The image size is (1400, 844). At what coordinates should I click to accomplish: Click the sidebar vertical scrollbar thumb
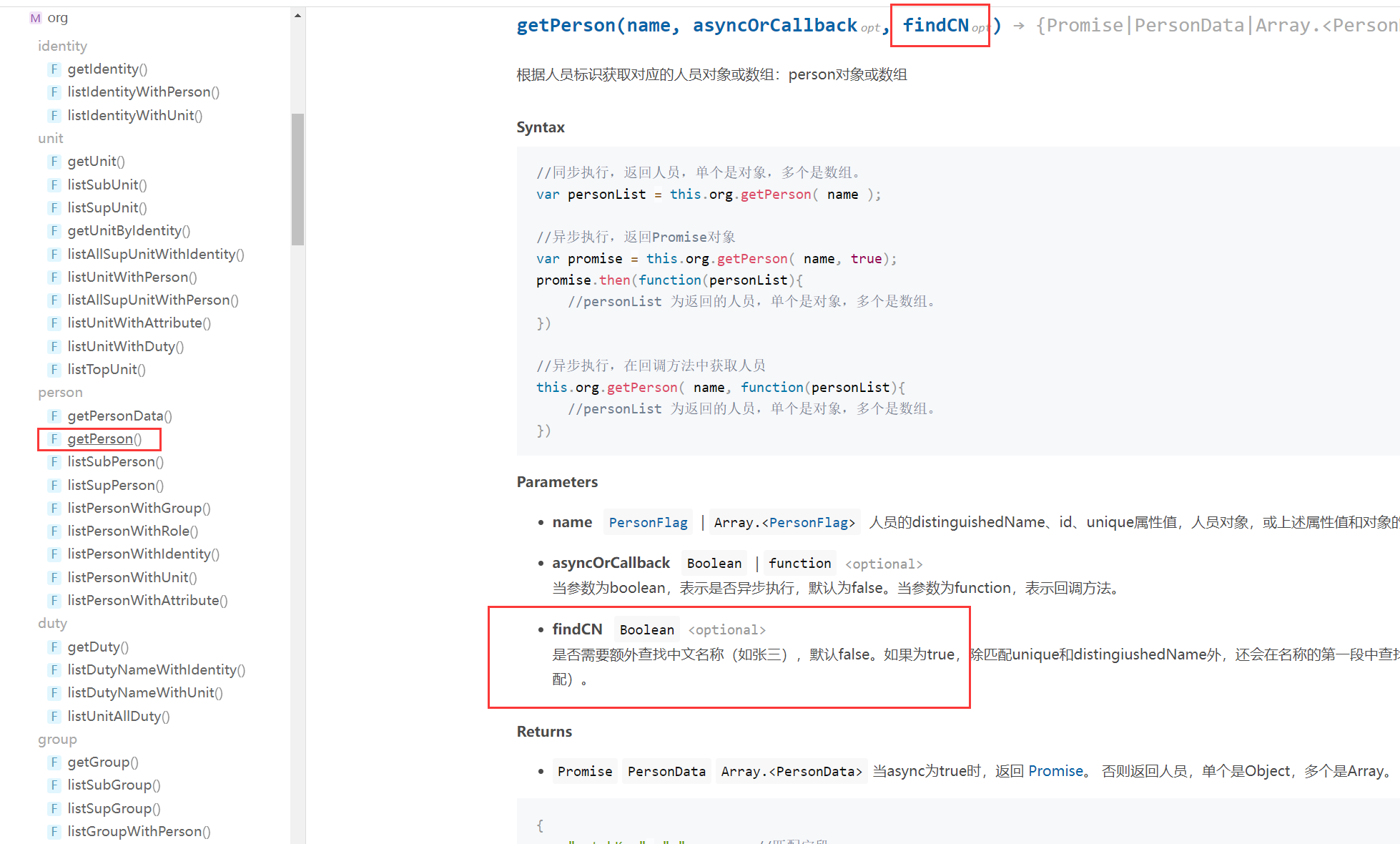coord(297,179)
